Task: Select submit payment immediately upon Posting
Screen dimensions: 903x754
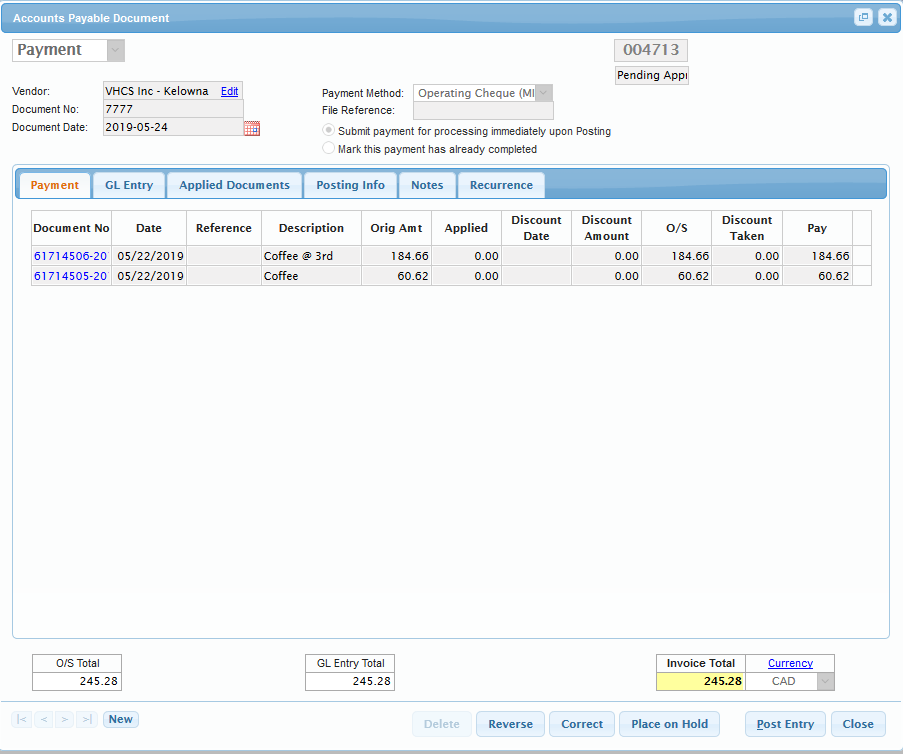Action: pyautogui.click(x=329, y=131)
